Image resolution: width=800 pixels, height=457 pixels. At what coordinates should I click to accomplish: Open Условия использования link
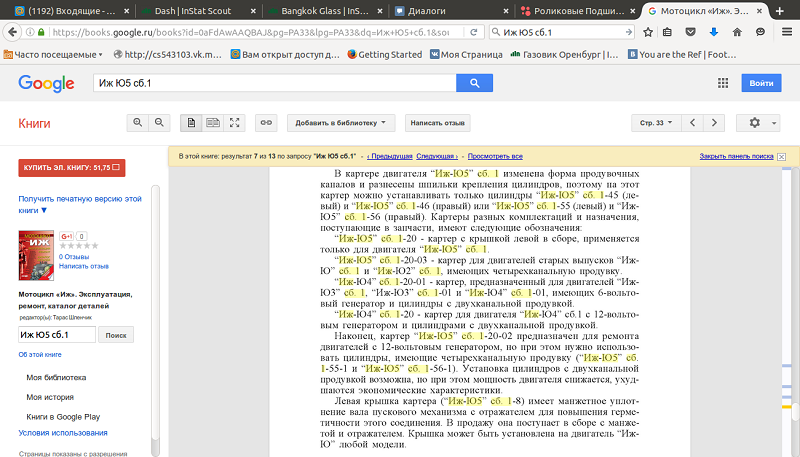pyautogui.click(x=63, y=433)
